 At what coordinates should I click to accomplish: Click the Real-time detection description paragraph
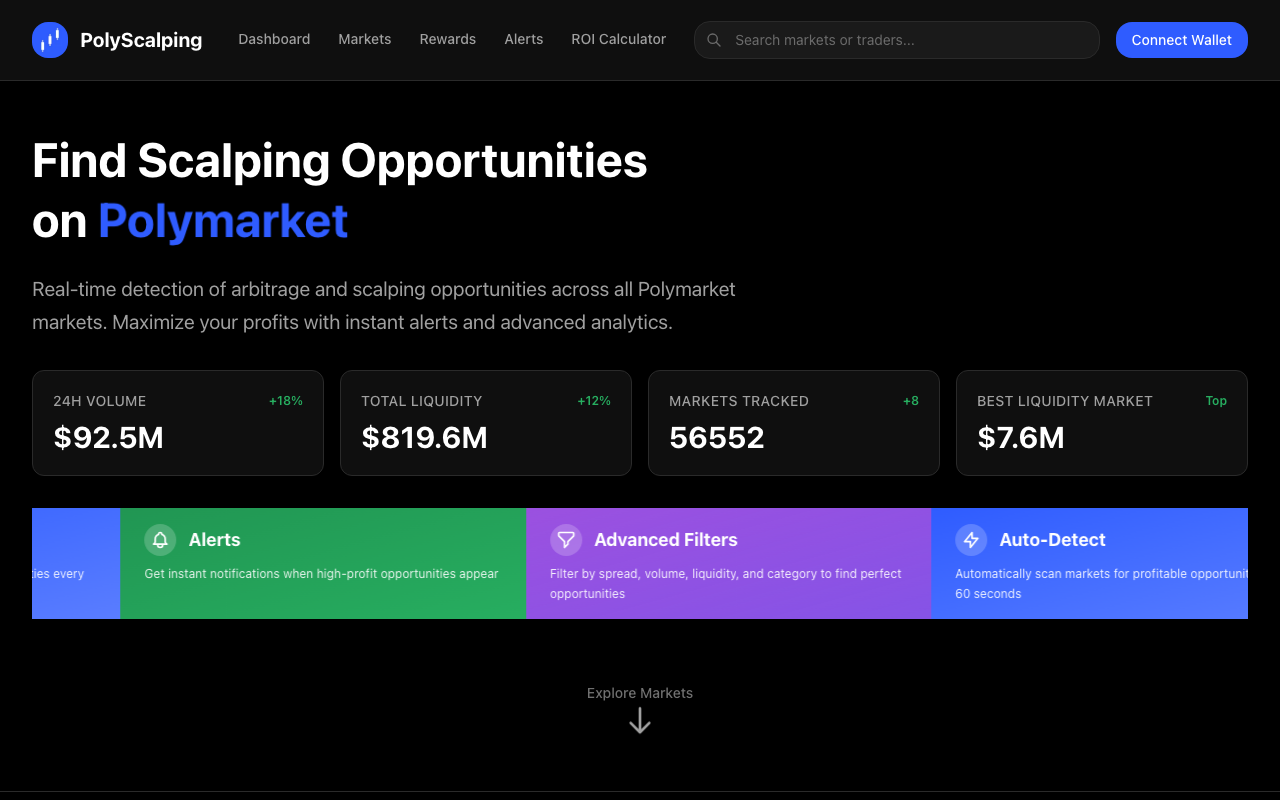tap(384, 306)
